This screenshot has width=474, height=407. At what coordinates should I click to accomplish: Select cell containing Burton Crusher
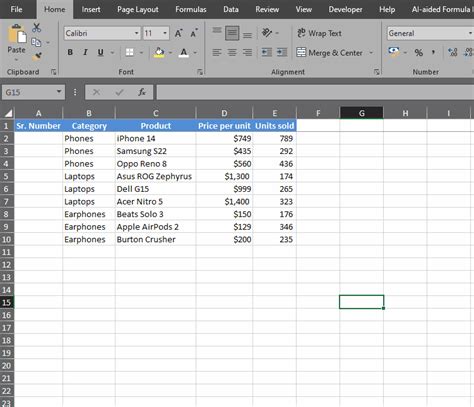pyautogui.click(x=155, y=239)
